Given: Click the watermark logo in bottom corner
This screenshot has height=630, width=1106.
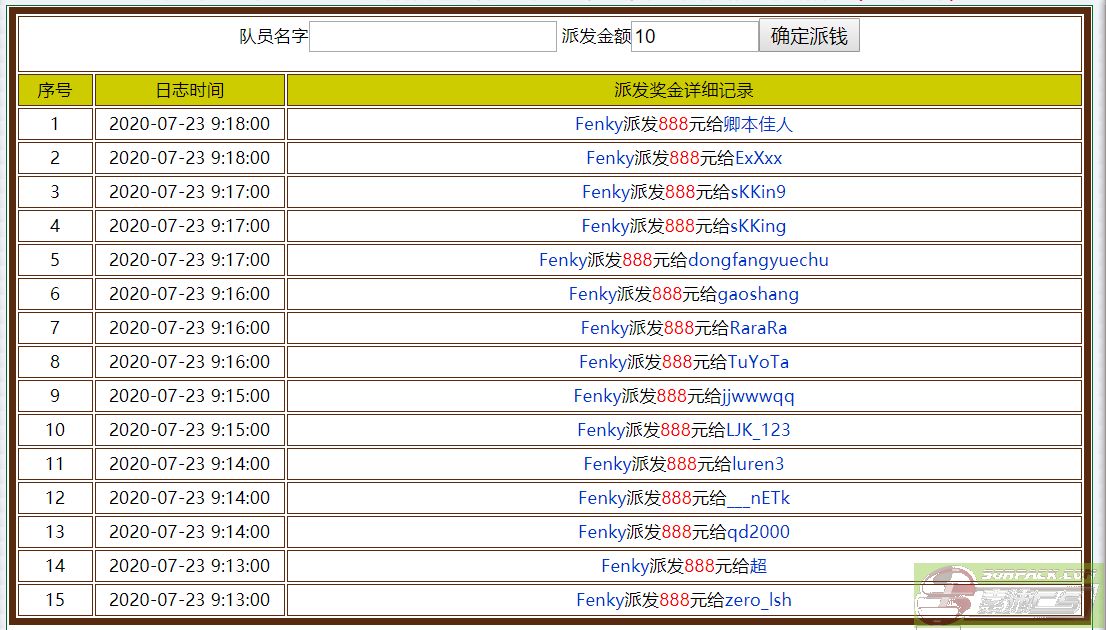Looking at the screenshot, I should 1008,596.
